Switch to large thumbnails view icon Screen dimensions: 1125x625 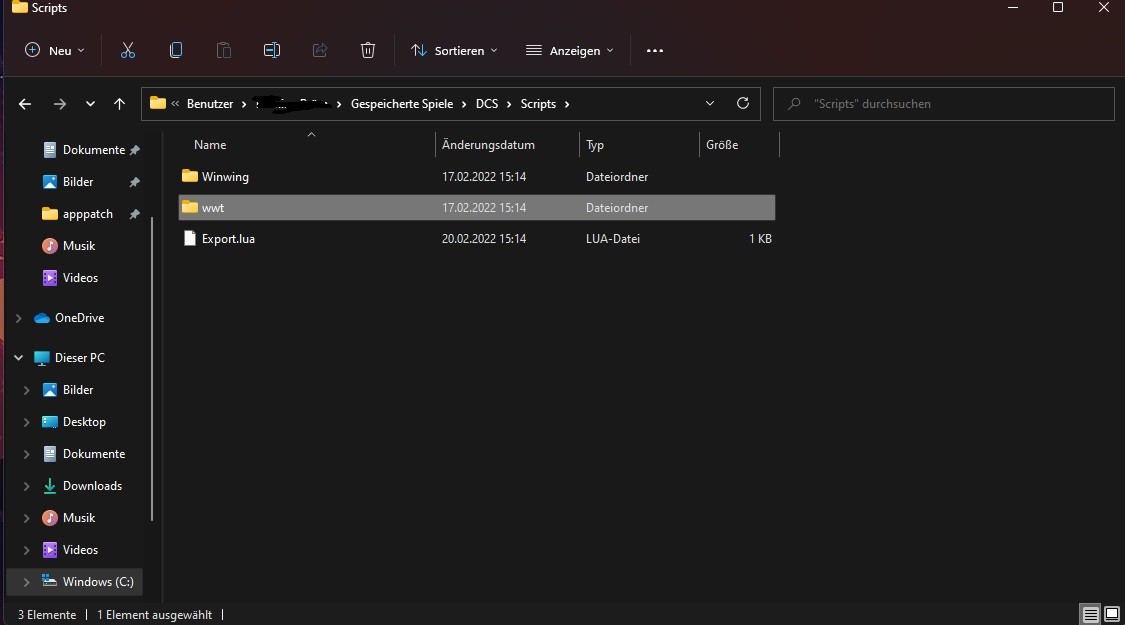click(1111, 614)
